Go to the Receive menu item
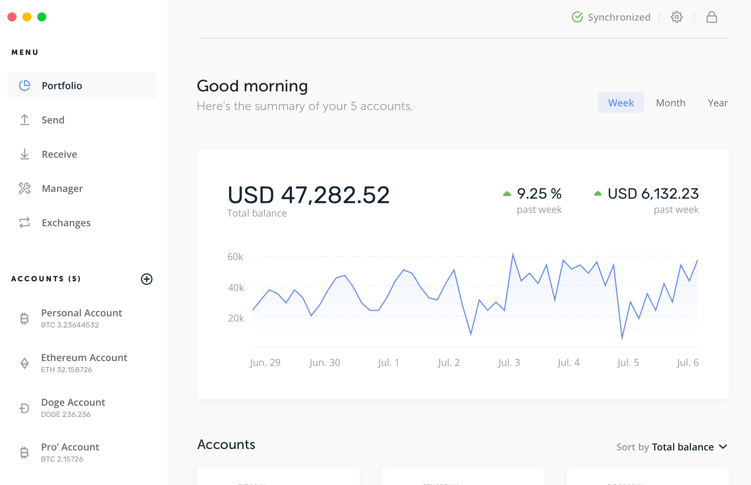 point(59,154)
